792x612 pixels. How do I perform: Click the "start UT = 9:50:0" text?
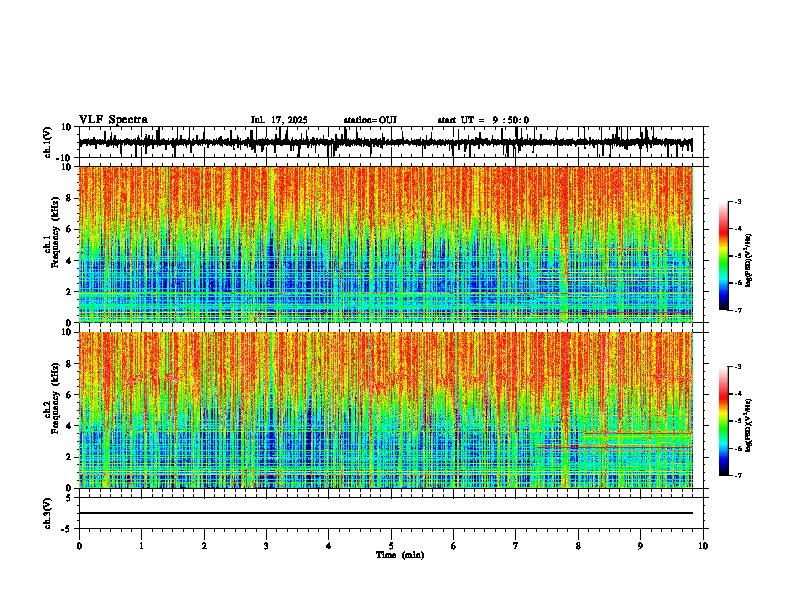click(483, 120)
